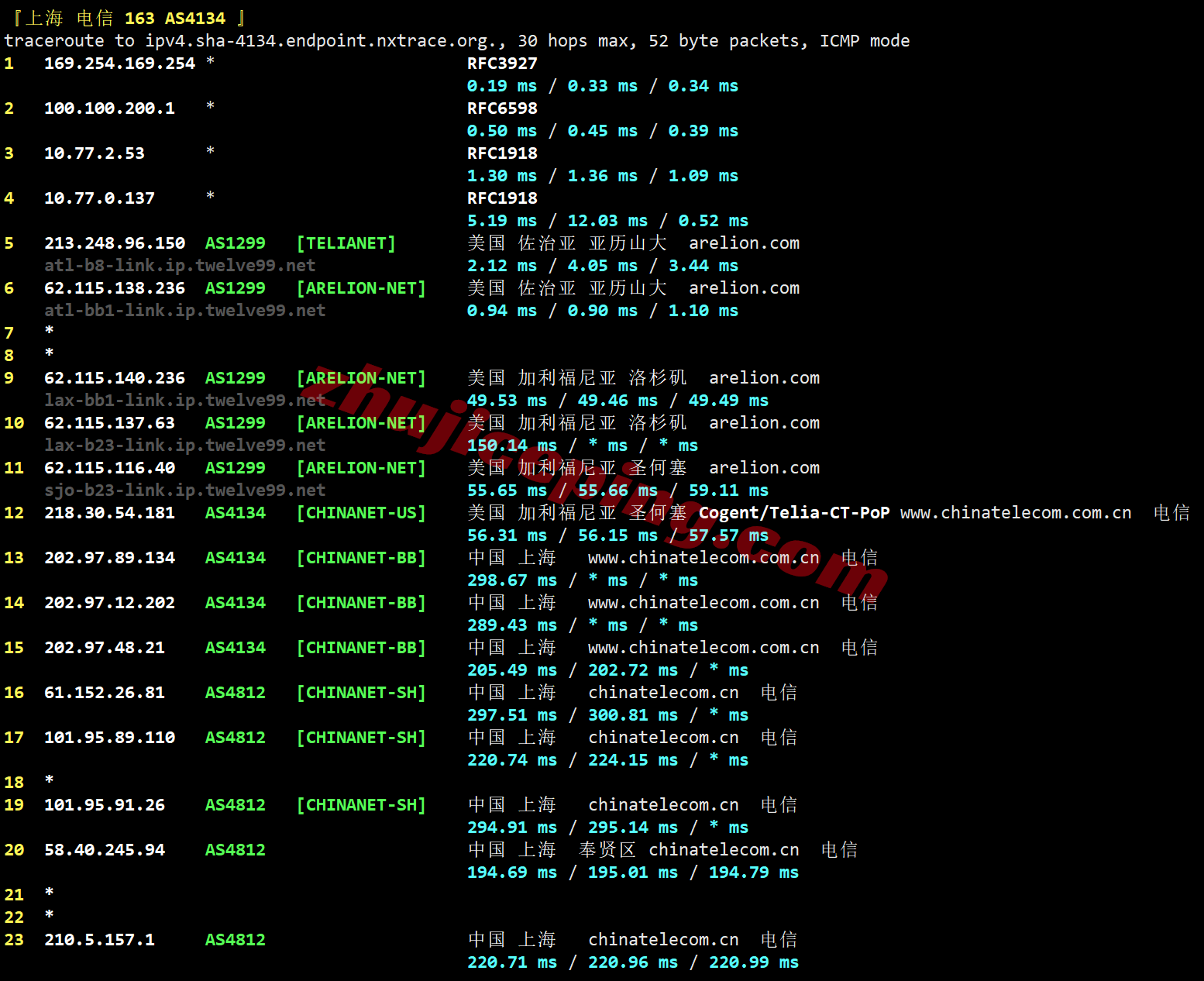Click 奉贤区 location on hop 20
The height and width of the screenshot is (981, 1204).
[607, 850]
